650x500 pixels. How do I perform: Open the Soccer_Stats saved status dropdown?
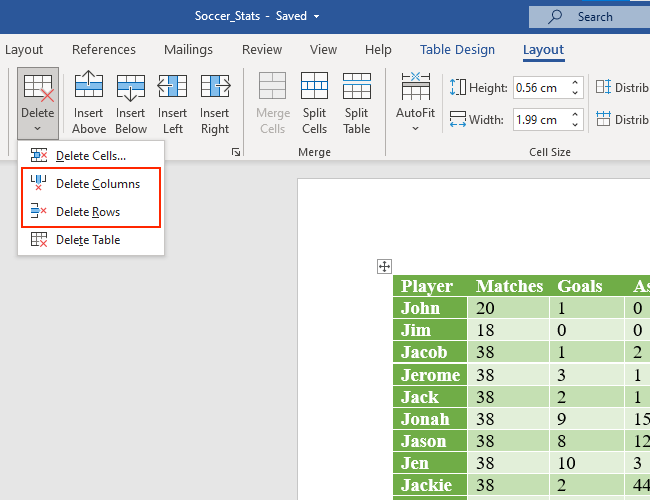point(317,17)
